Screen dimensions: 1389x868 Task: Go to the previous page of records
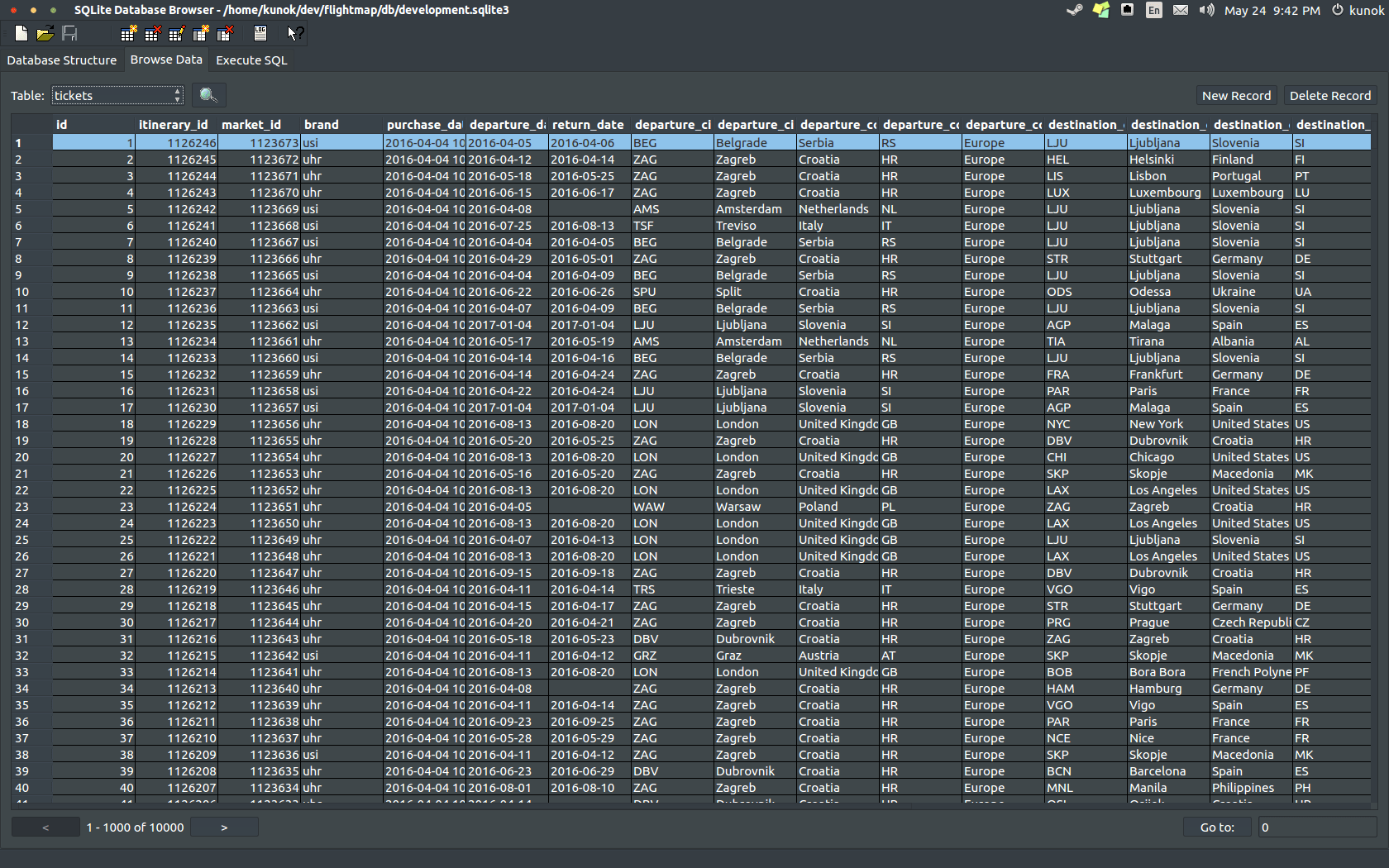pos(45,827)
